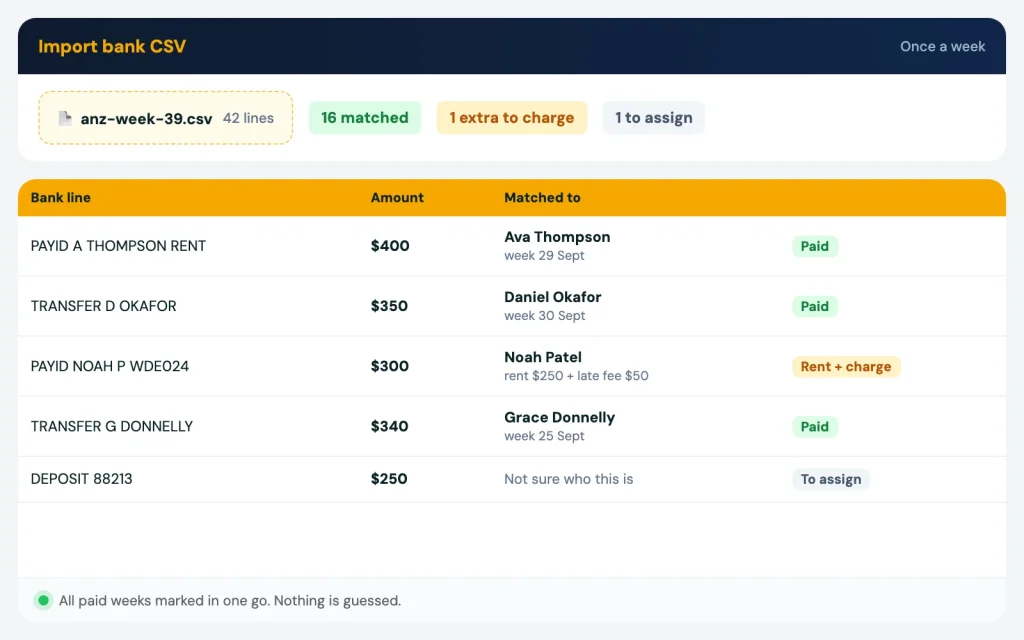The image size is (1024, 640).
Task: Click the $400 amount cell
Action: [390, 246]
